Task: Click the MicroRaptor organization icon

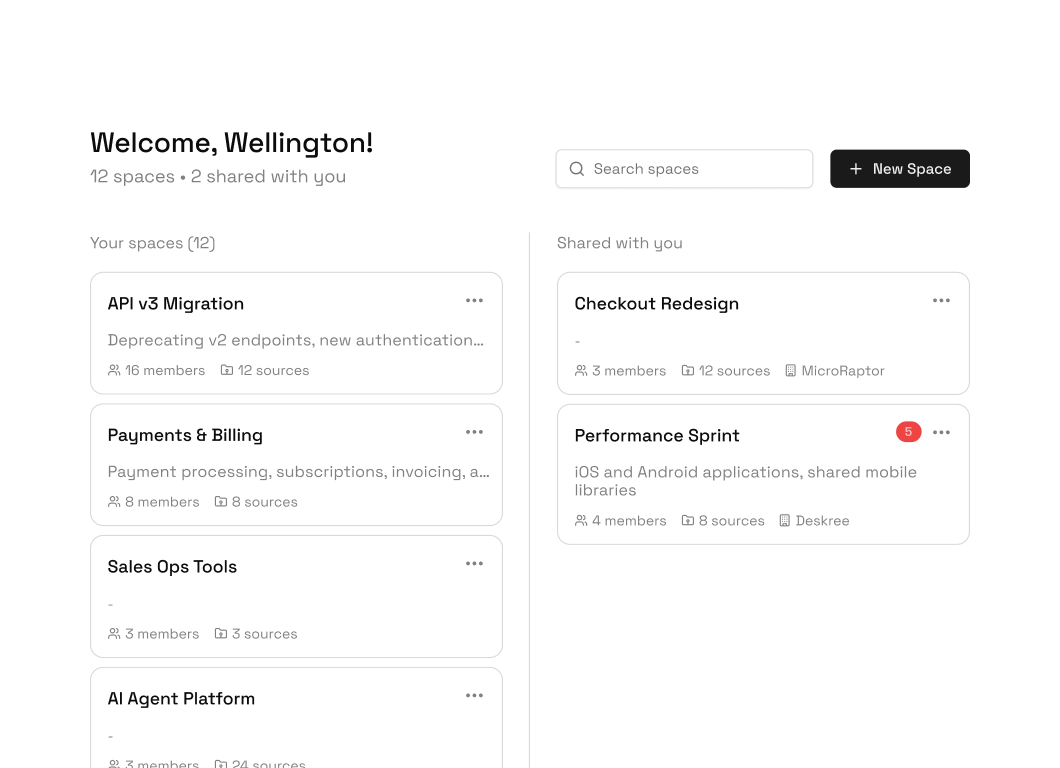Action: [x=791, y=370]
